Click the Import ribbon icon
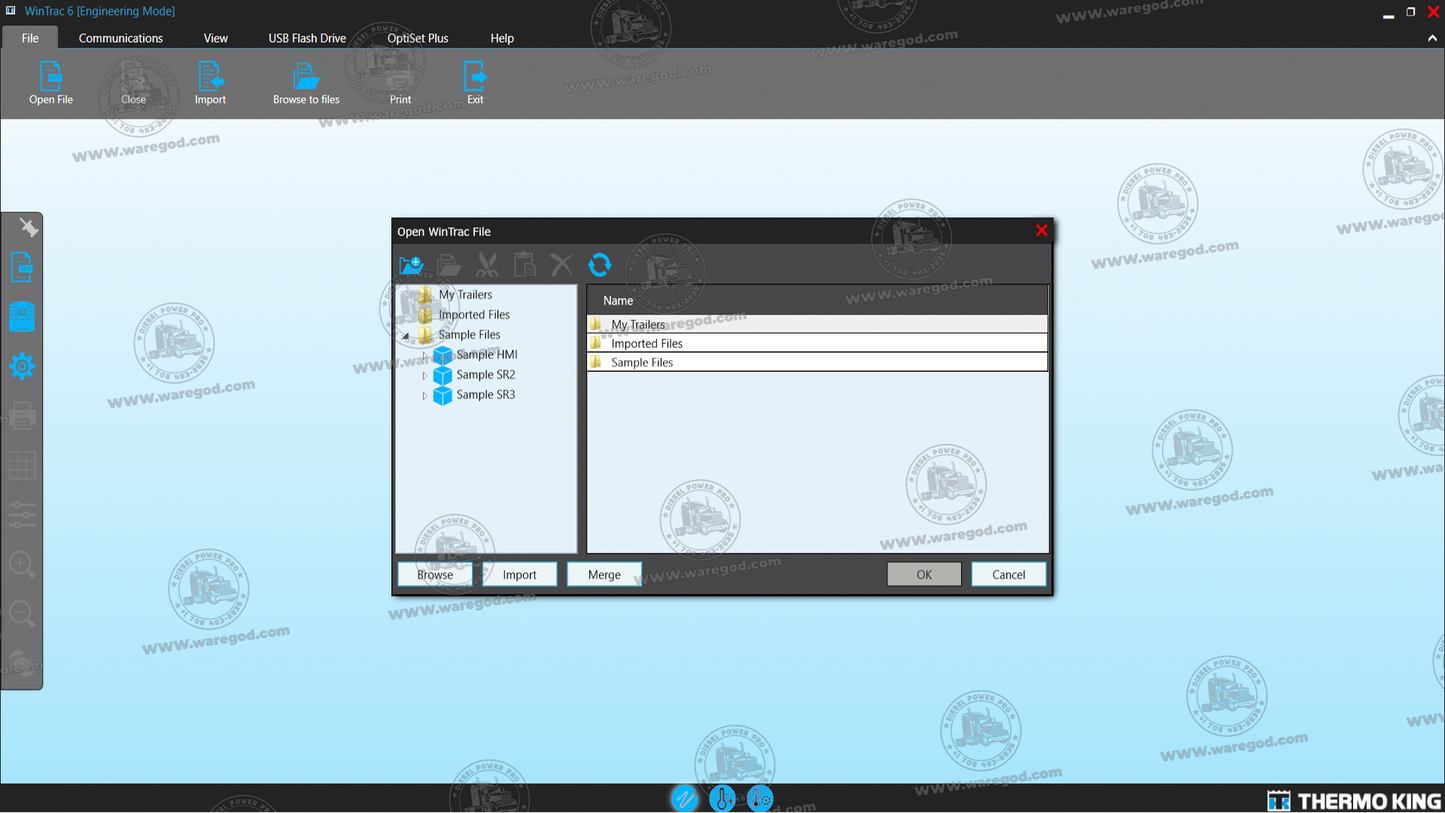Viewport: 1445px width, 813px height. [210, 84]
